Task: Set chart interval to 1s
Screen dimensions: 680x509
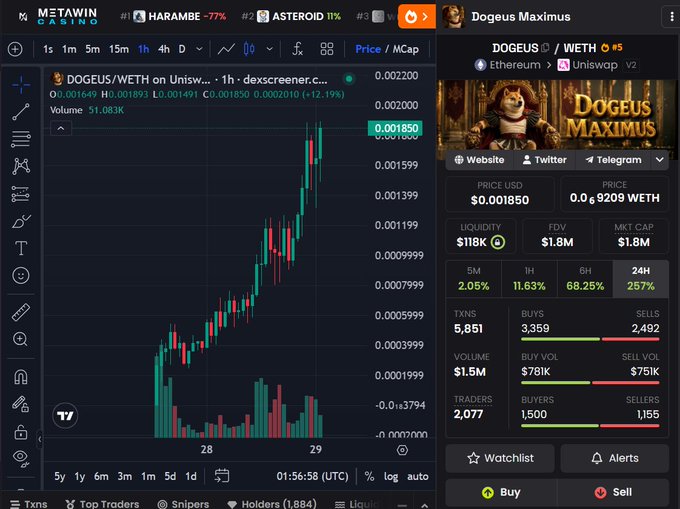Action: pyautogui.click(x=48, y=49)
